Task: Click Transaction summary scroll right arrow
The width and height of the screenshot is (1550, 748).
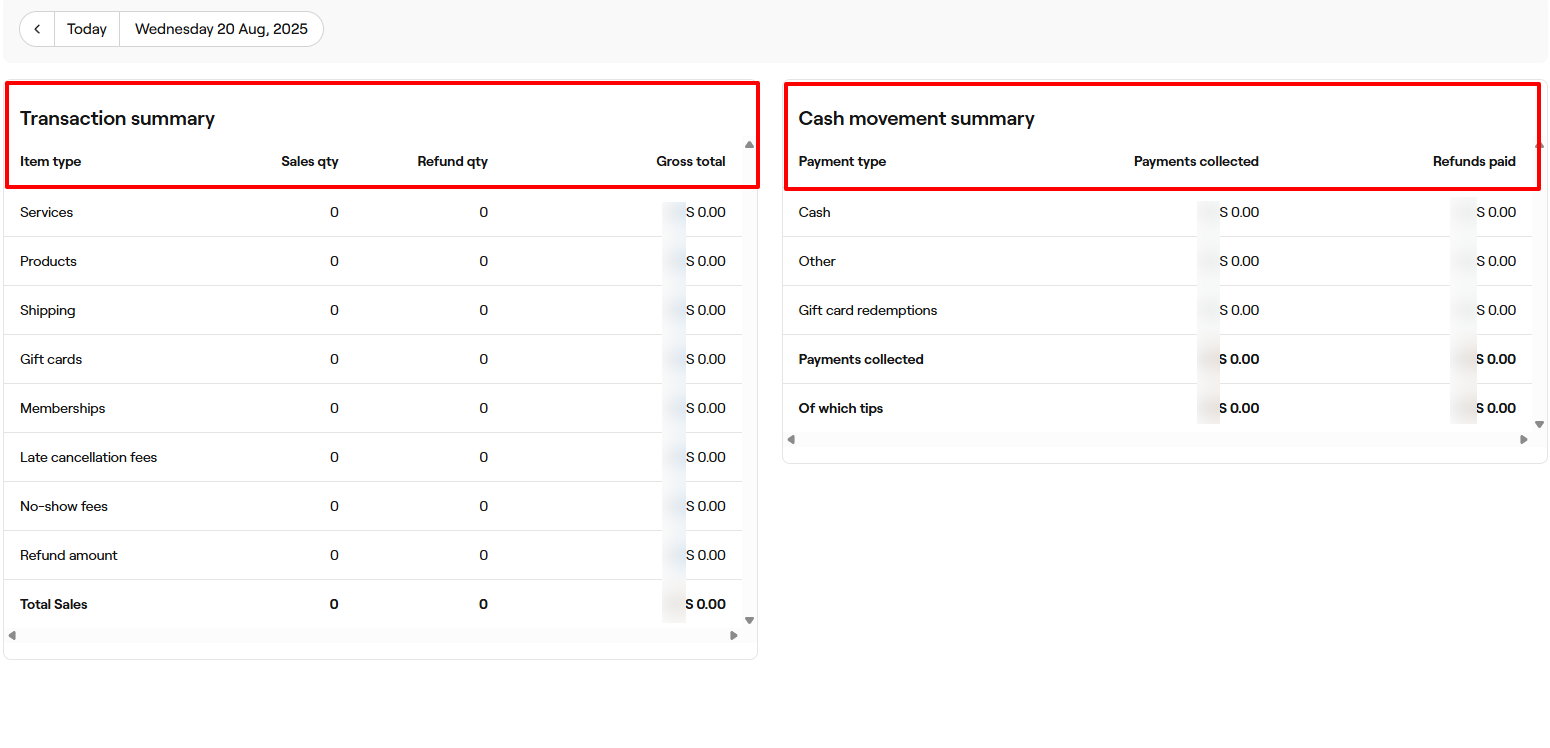Action: 734,635
